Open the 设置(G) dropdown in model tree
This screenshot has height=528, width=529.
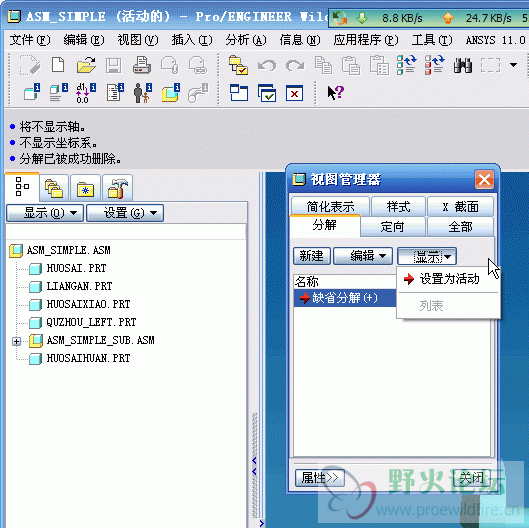tap(125, 213)
